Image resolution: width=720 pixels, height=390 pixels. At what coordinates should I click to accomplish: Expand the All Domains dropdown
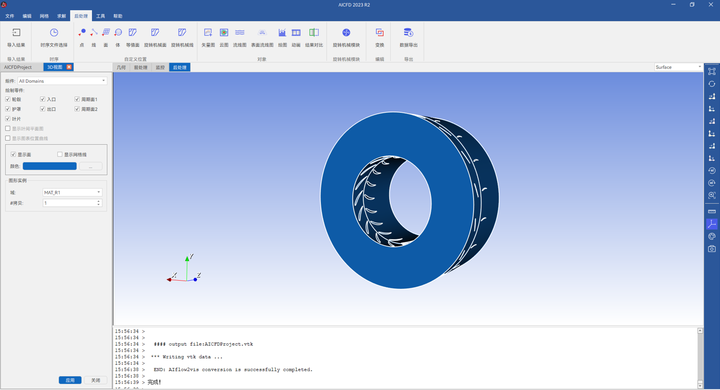[62, 81]
